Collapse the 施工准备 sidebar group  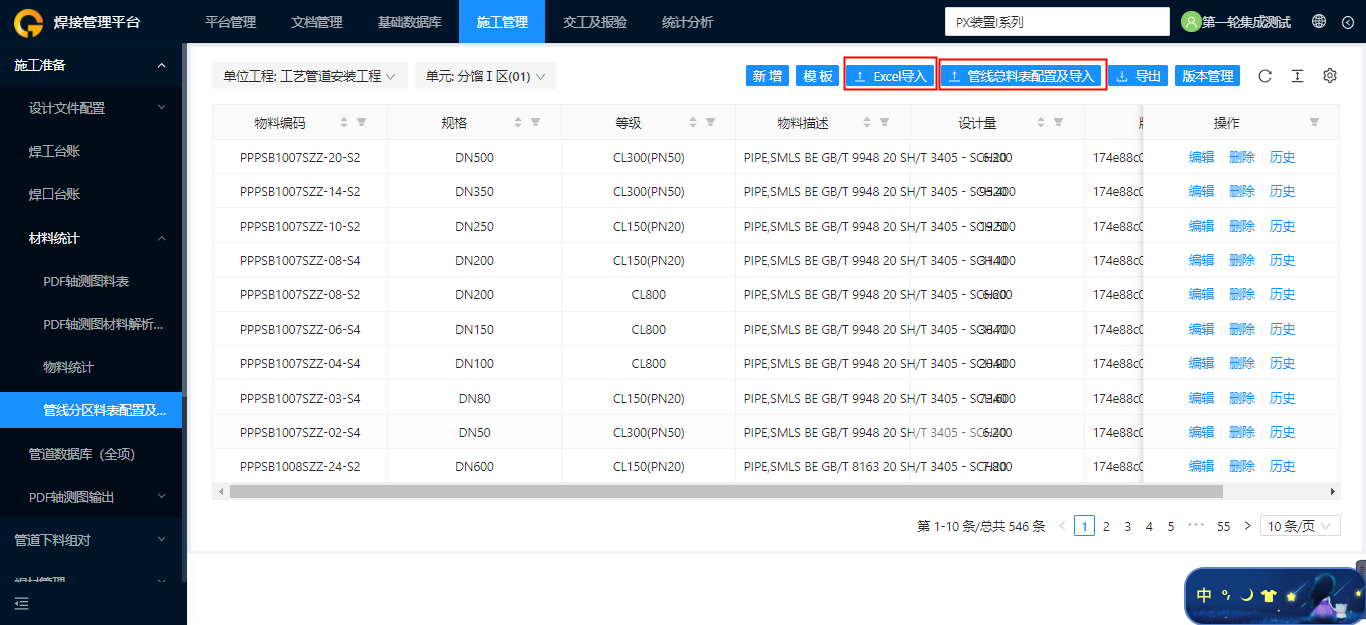91,65
